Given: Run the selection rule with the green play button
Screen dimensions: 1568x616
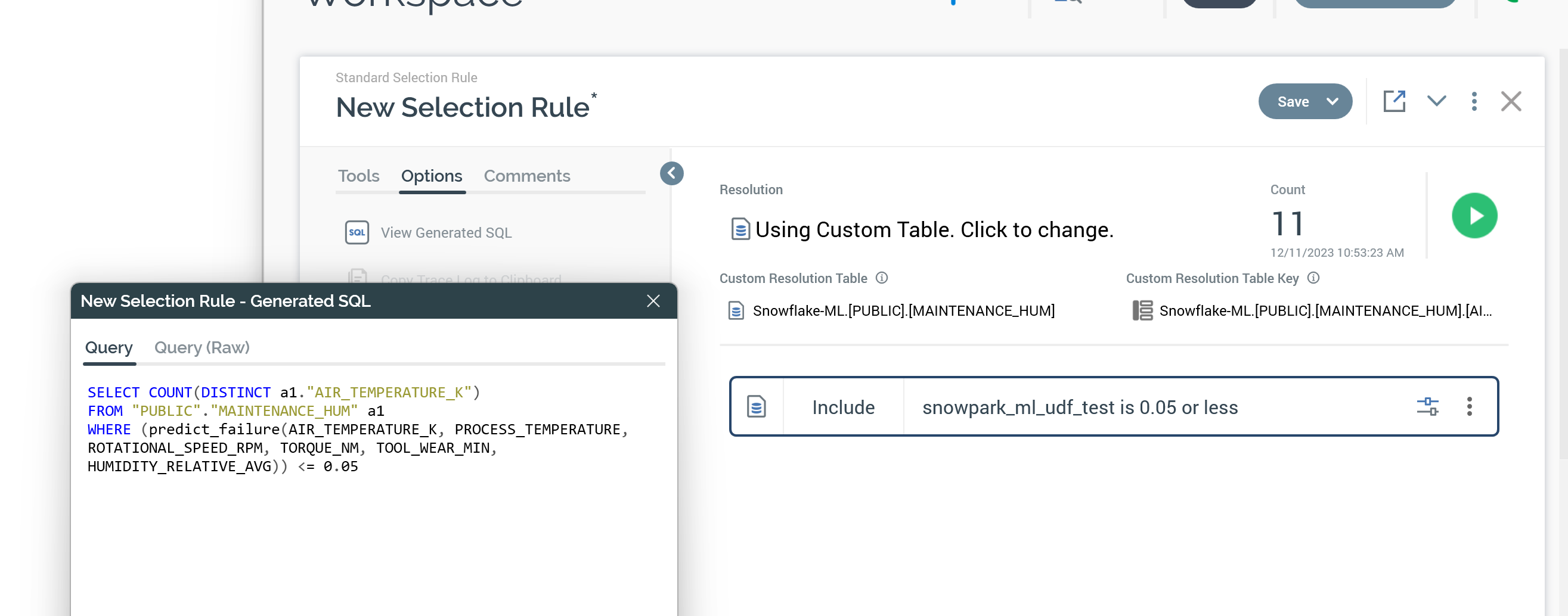Looking at the screenshot, I should [x=1474, y=216].
